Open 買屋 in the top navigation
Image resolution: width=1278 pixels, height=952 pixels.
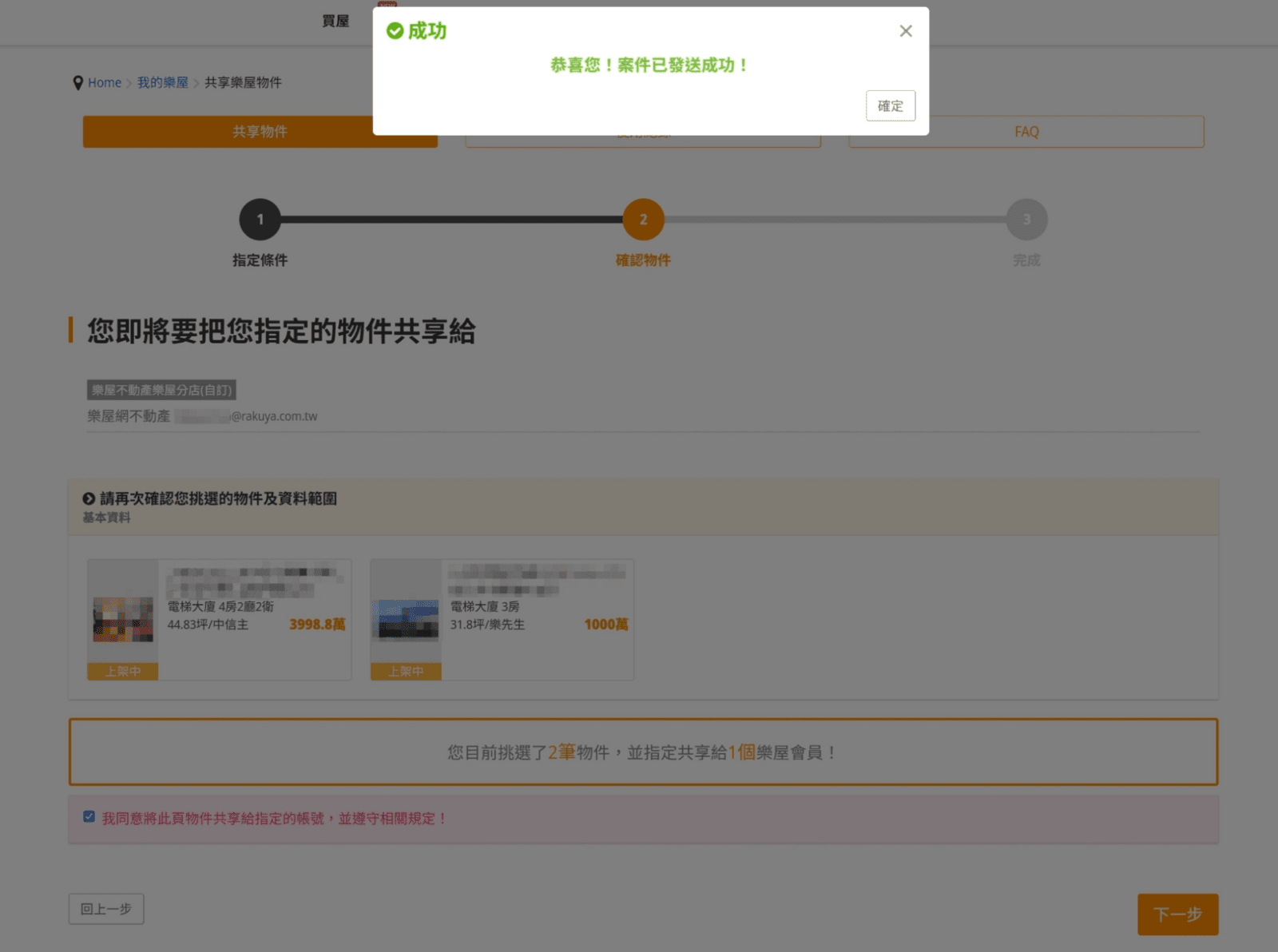coord(335,22)
